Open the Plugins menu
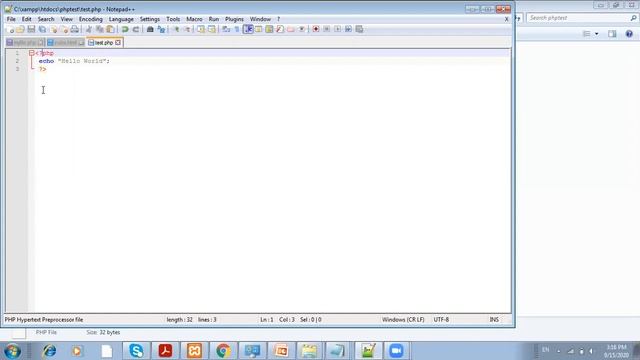The width and height of the screenshot is (640, 360). [x=234, y=19]
